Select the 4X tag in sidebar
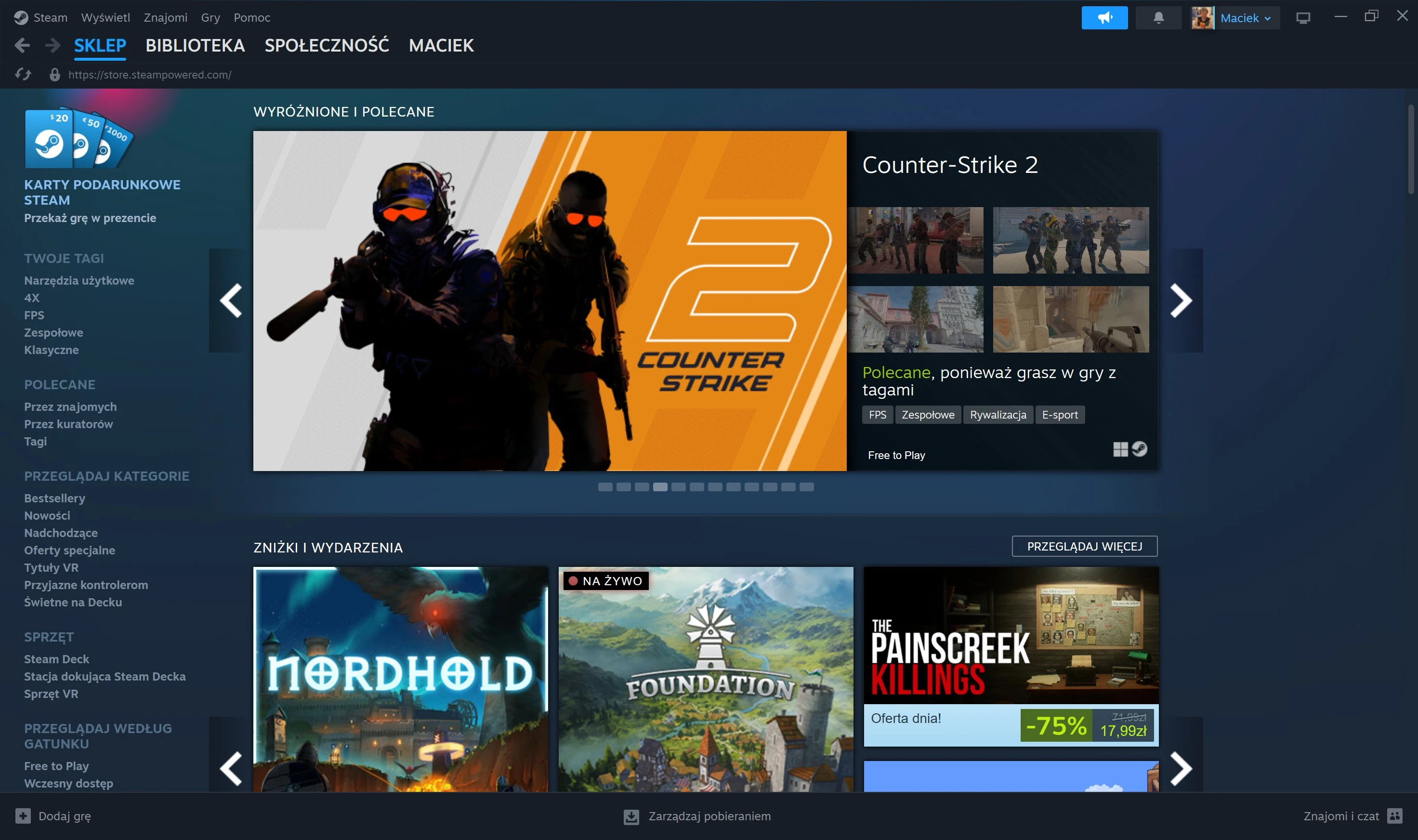 (x=32, y=298)
